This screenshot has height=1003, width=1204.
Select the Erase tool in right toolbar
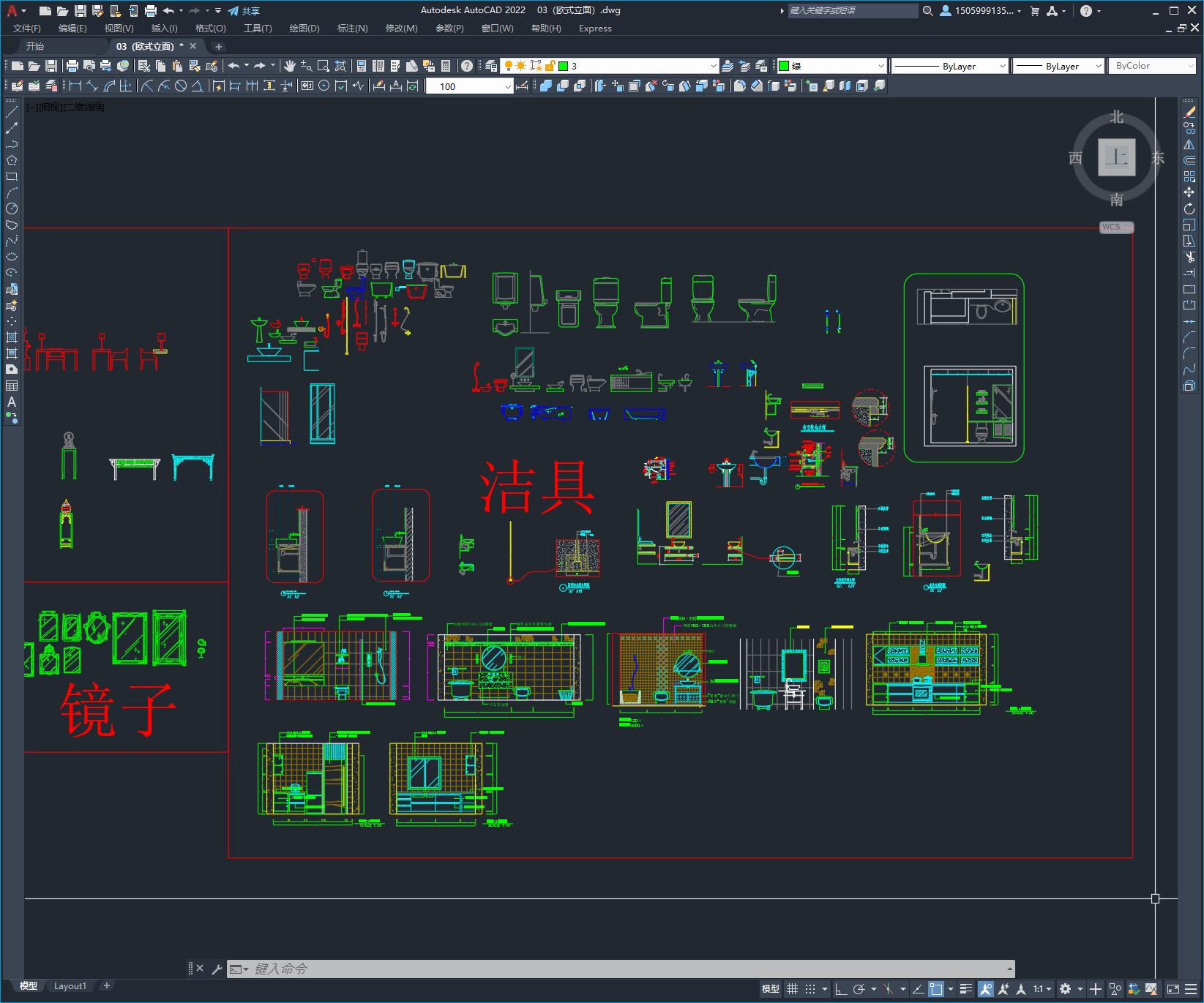[x=1189, y=112]
